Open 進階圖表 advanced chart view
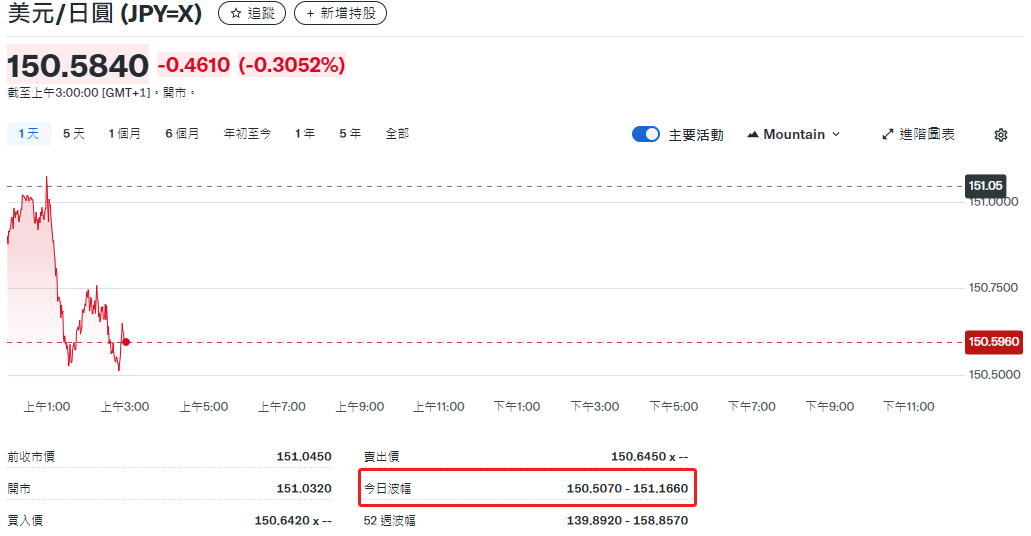Image resolution: width=1031 pixels, height=536 pixels. (x=918, y=134)
